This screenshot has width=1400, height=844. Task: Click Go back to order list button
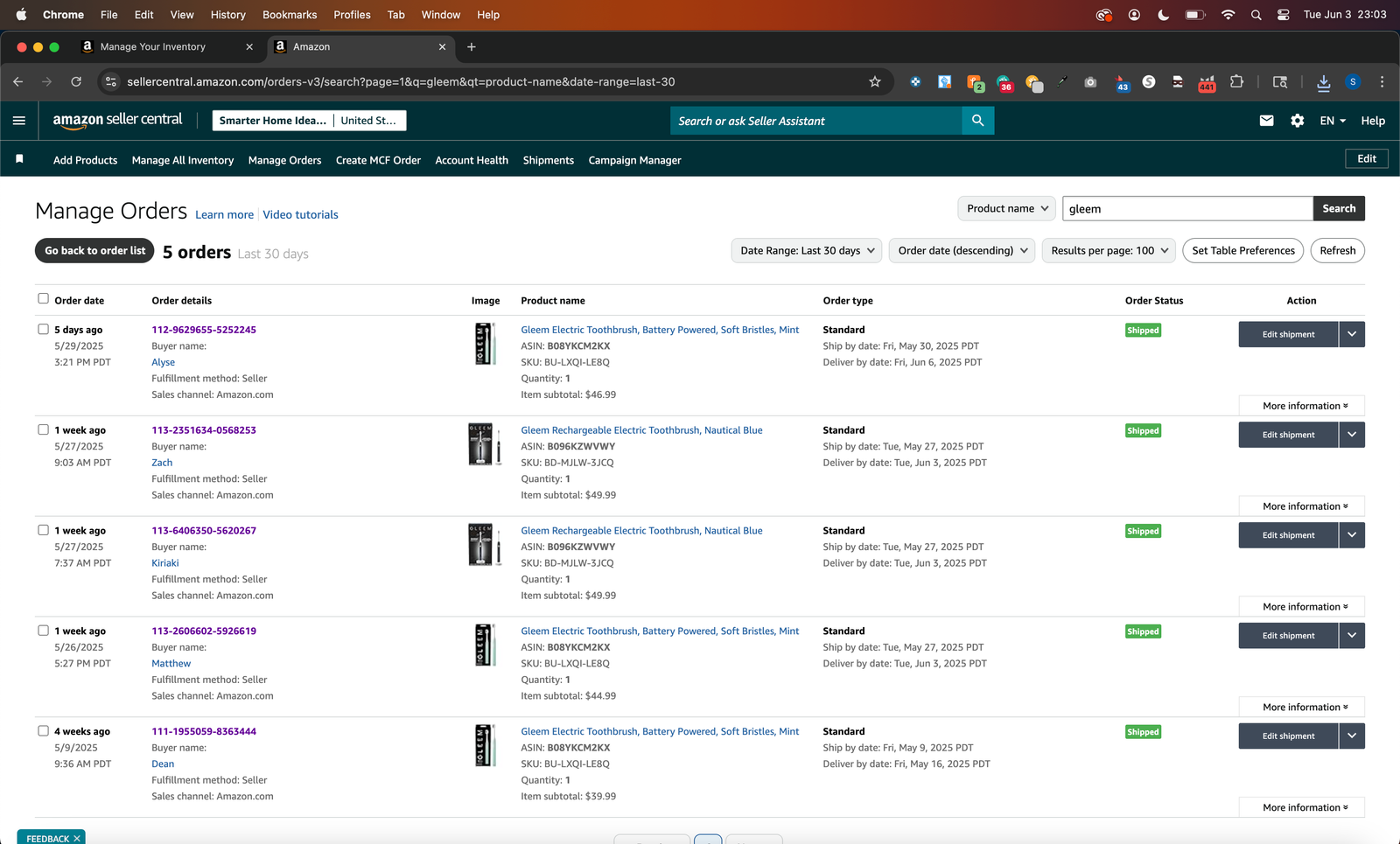(x=94, y=251)
